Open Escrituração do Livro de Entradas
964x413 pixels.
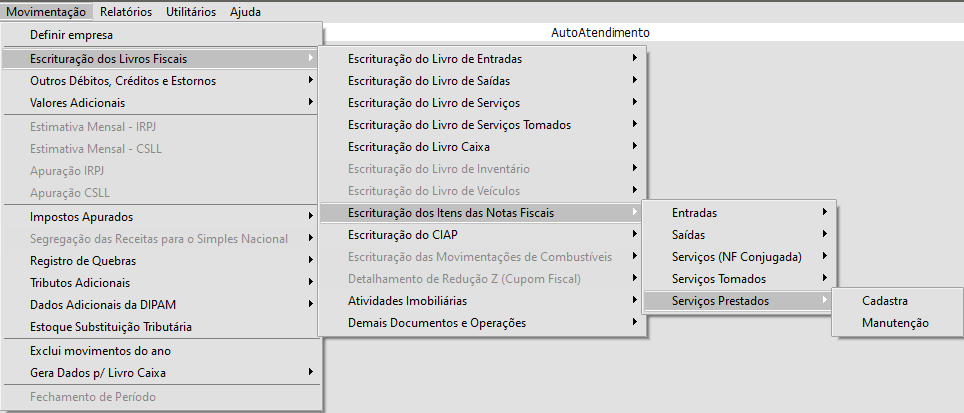435,59
